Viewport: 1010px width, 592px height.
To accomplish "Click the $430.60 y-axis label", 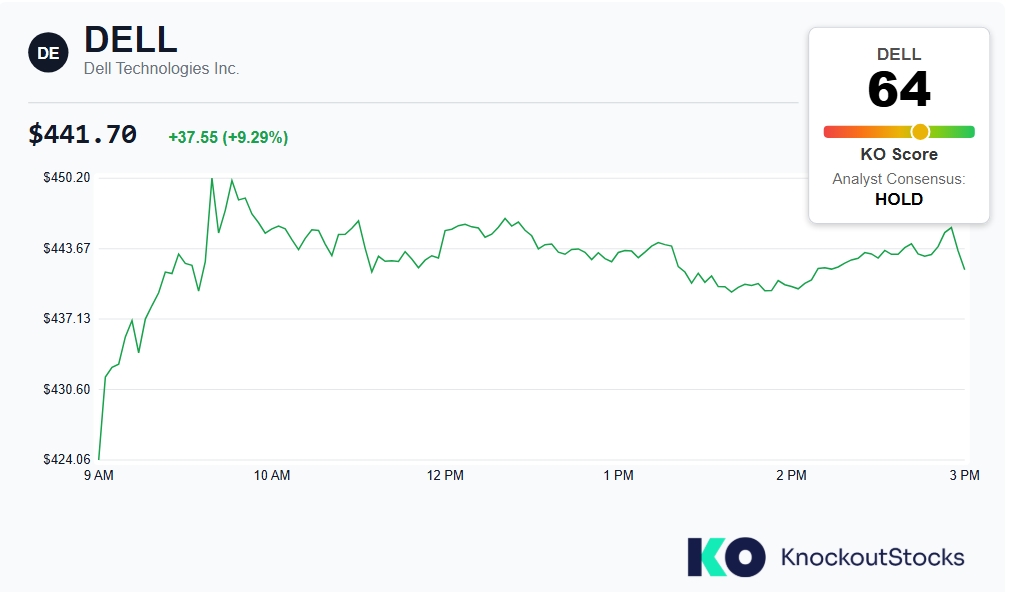I will coord(67,389).
